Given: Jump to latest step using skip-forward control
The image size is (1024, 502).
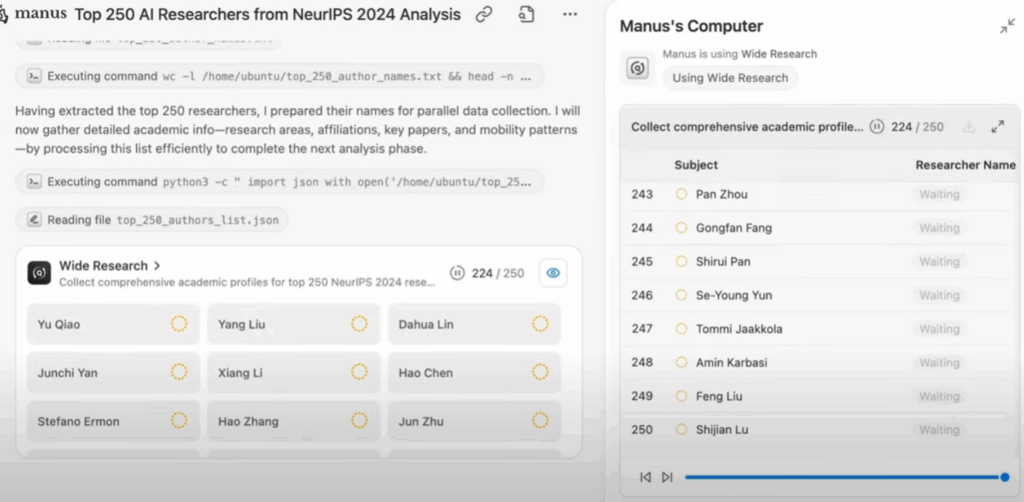Looking at the screenshot, I should 667,477.
